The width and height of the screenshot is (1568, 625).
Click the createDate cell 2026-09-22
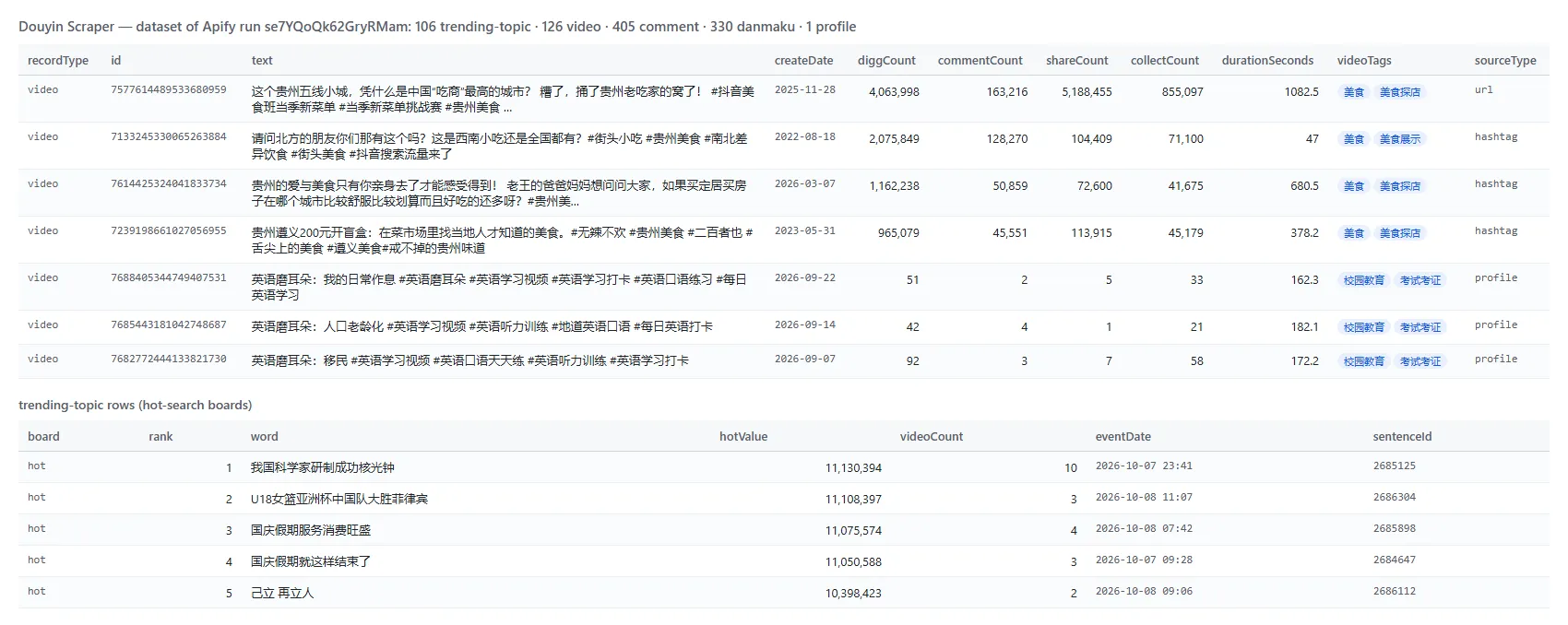pos(804,278)
